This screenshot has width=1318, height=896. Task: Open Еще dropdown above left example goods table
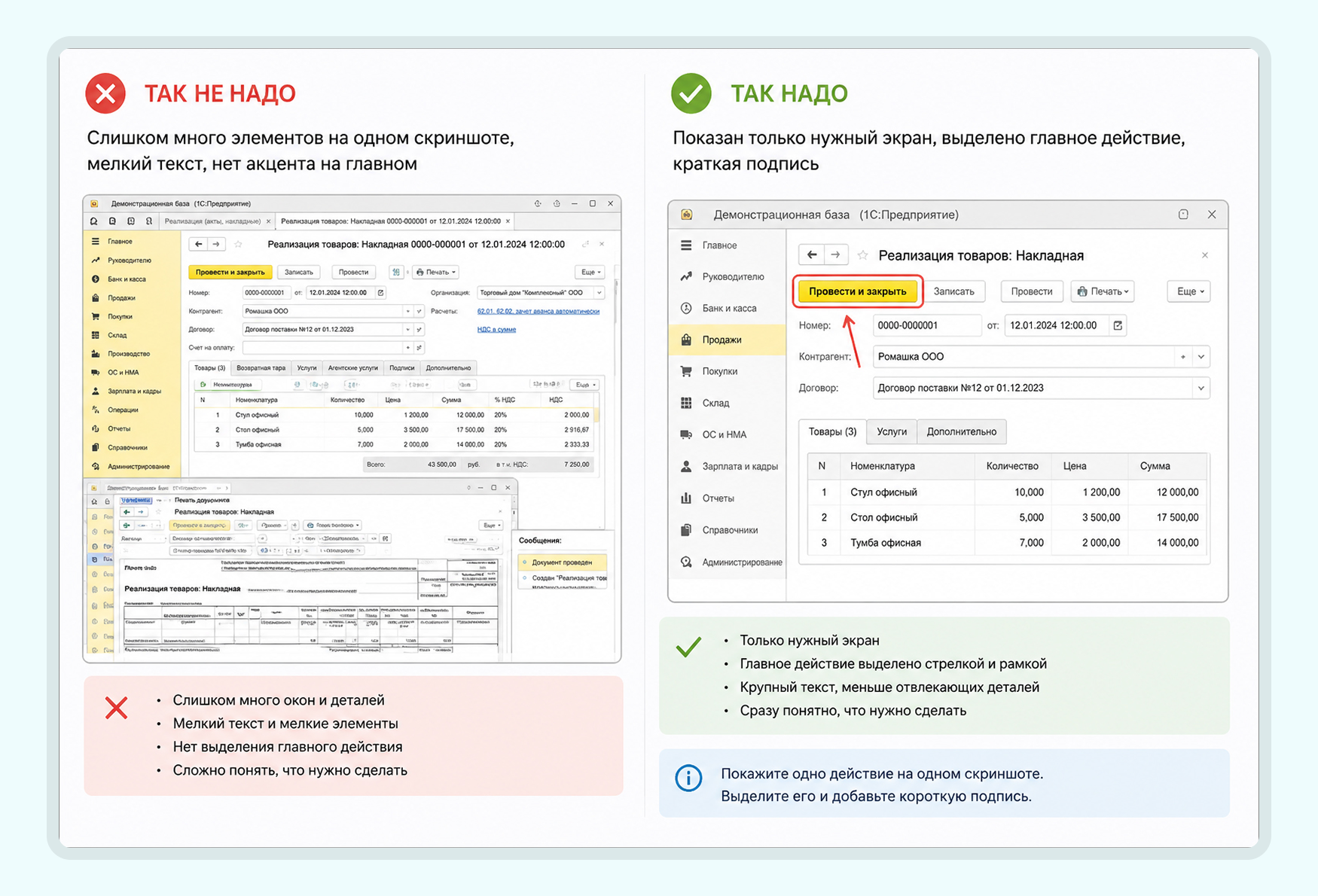[x=585, y=385]
